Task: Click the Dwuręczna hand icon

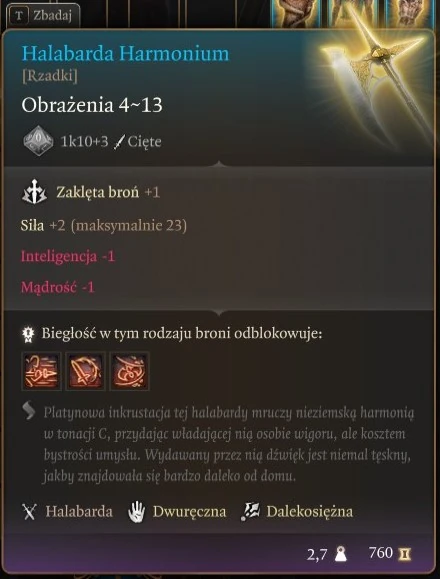Action: pyautogui.click(x=137, y=512)
